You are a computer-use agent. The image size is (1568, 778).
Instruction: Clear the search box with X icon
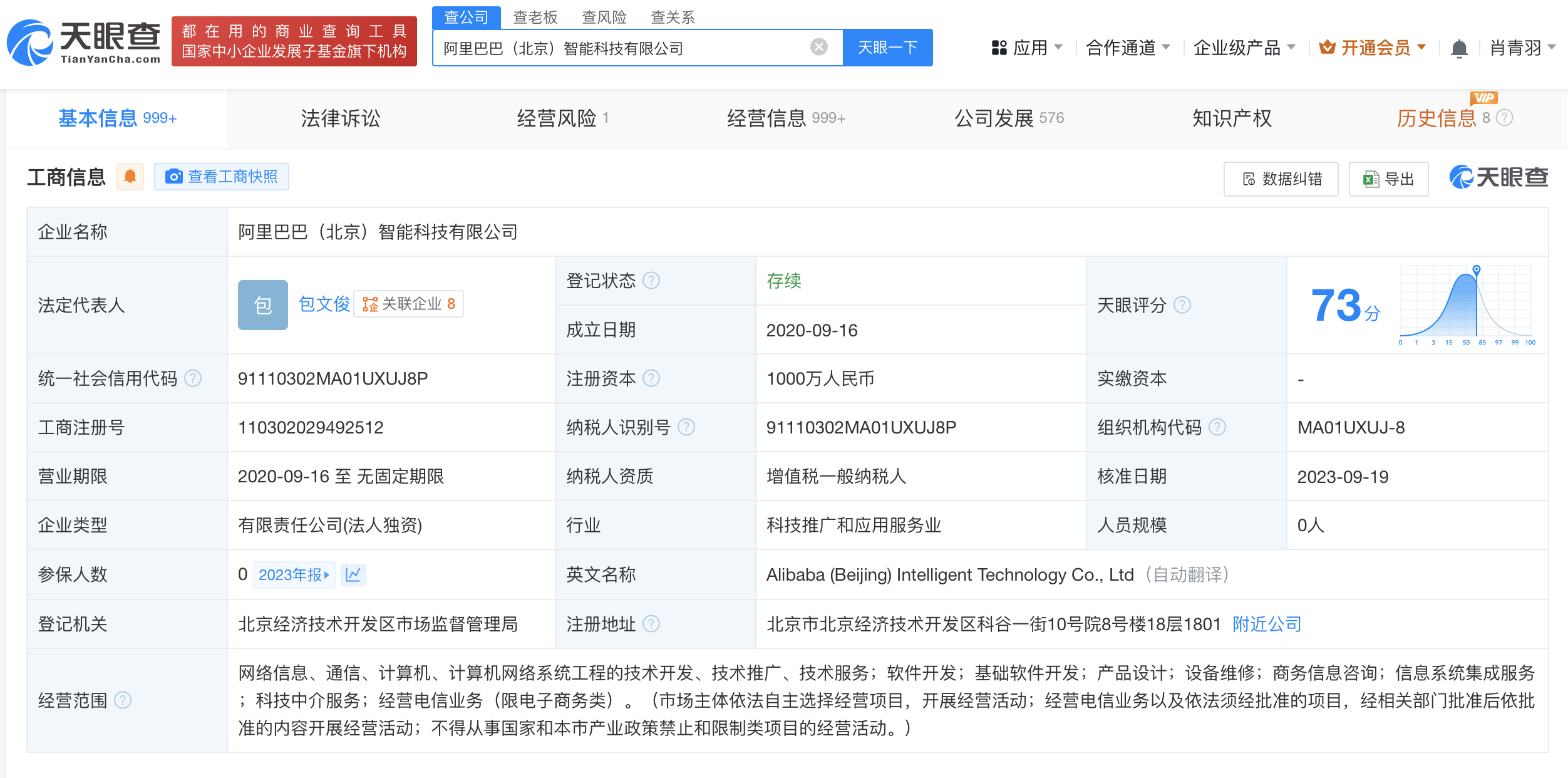[x=818, y=47]
